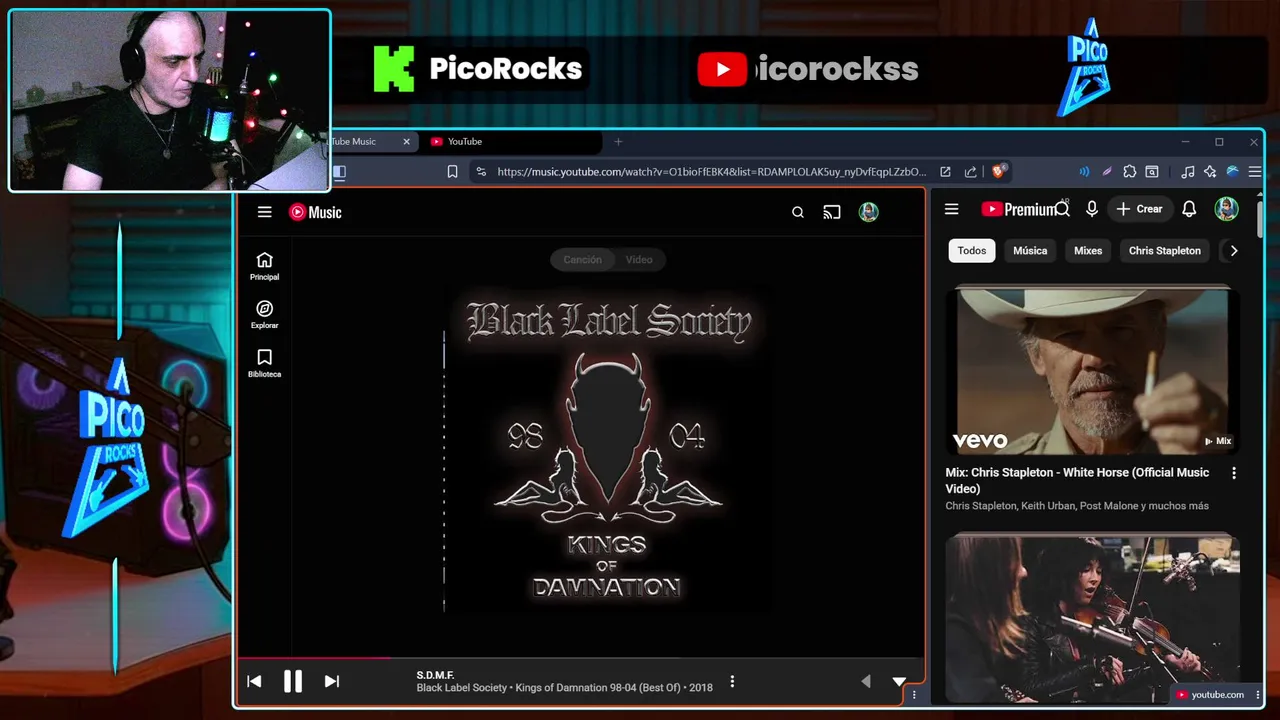Go to YouTube Music logo home
Viewport: 1280px width, 720px height.
[x=315, y=212]
